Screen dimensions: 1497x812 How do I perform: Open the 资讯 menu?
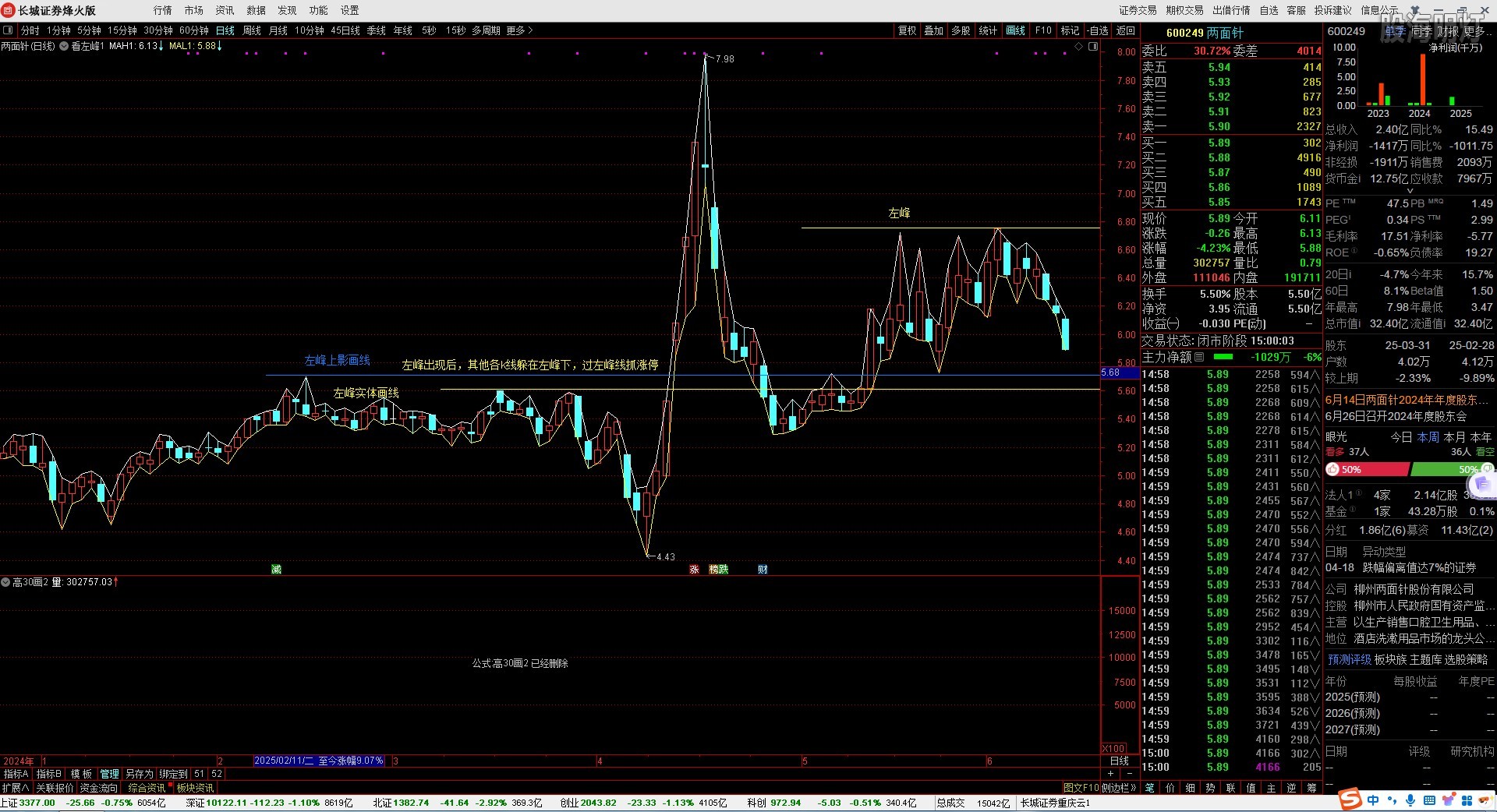(x=225, y=10)
